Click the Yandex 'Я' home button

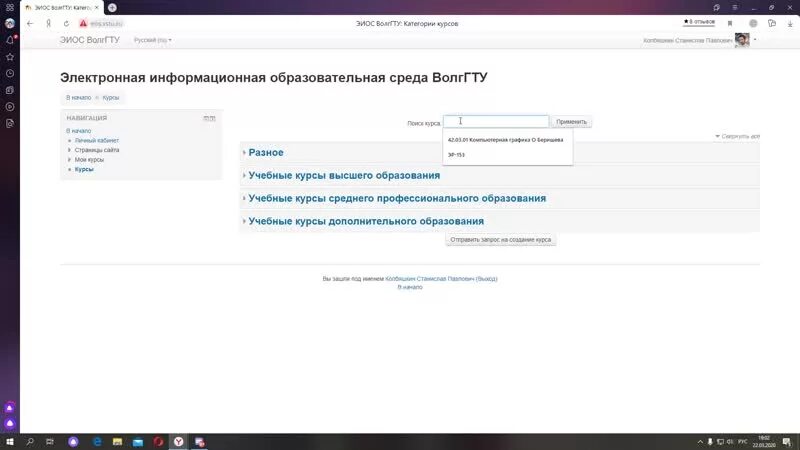coord(48,23)
